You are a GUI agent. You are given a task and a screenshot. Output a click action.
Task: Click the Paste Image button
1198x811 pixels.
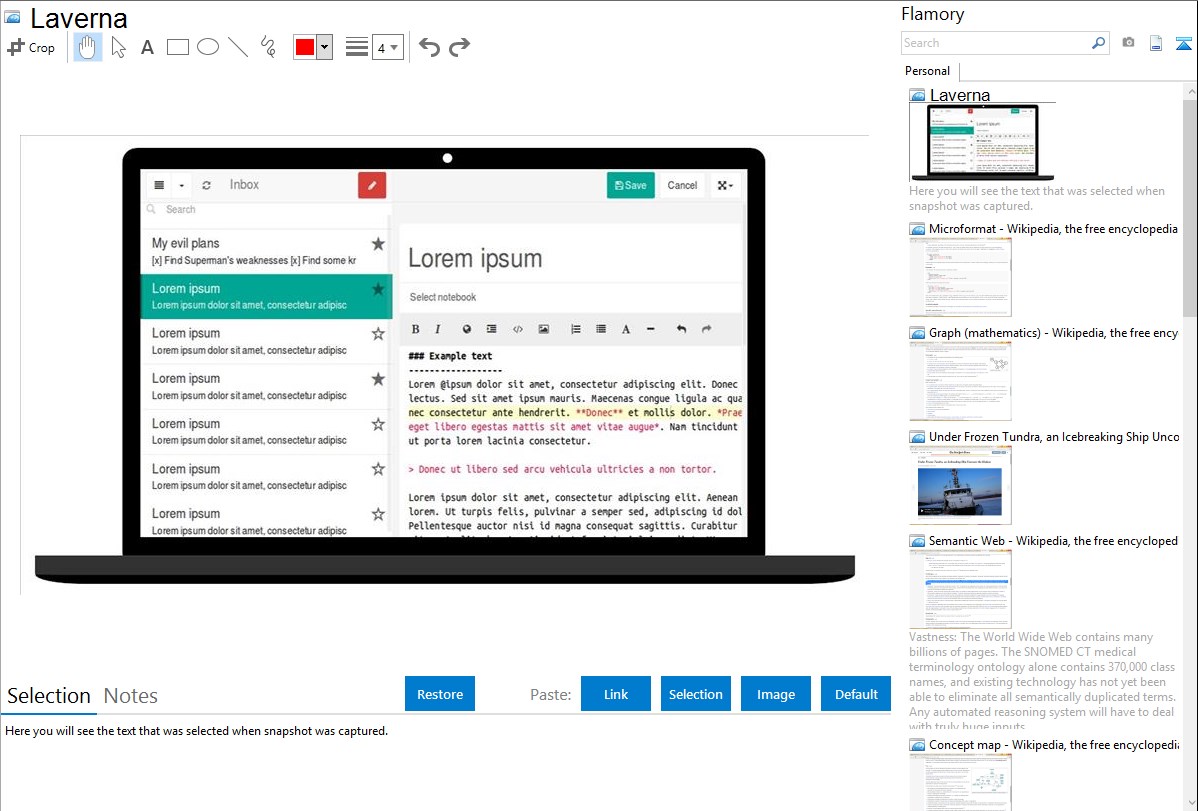point(776,694)
